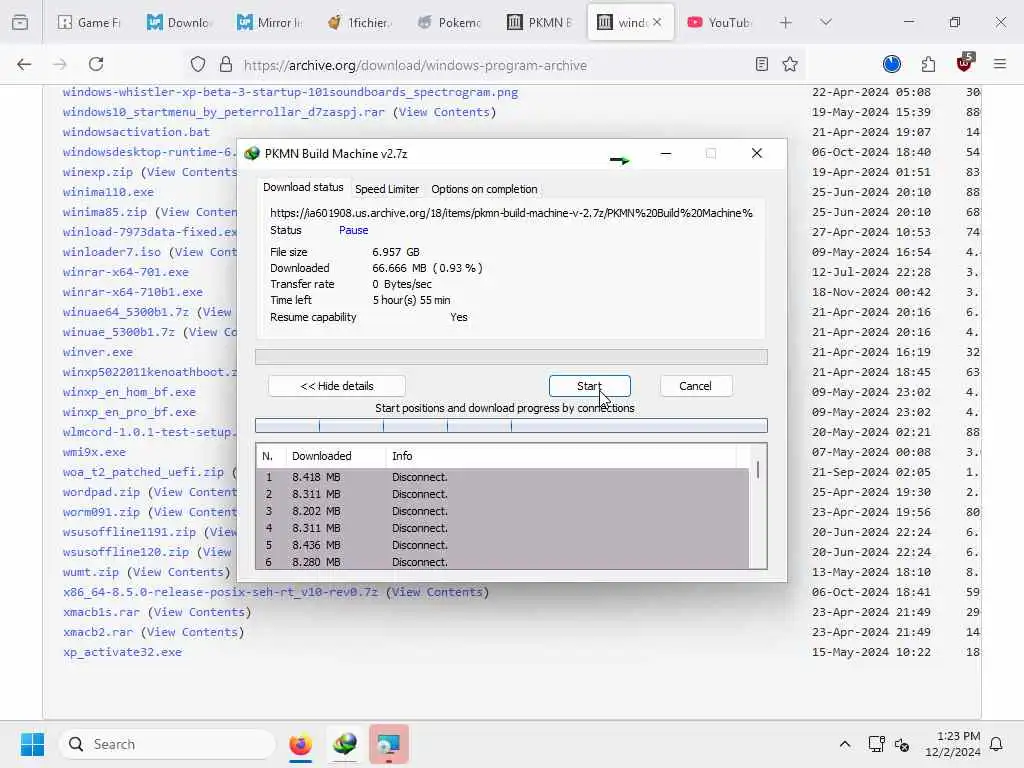Click the overall download progress bar
1024x768 pixels.
511,357
